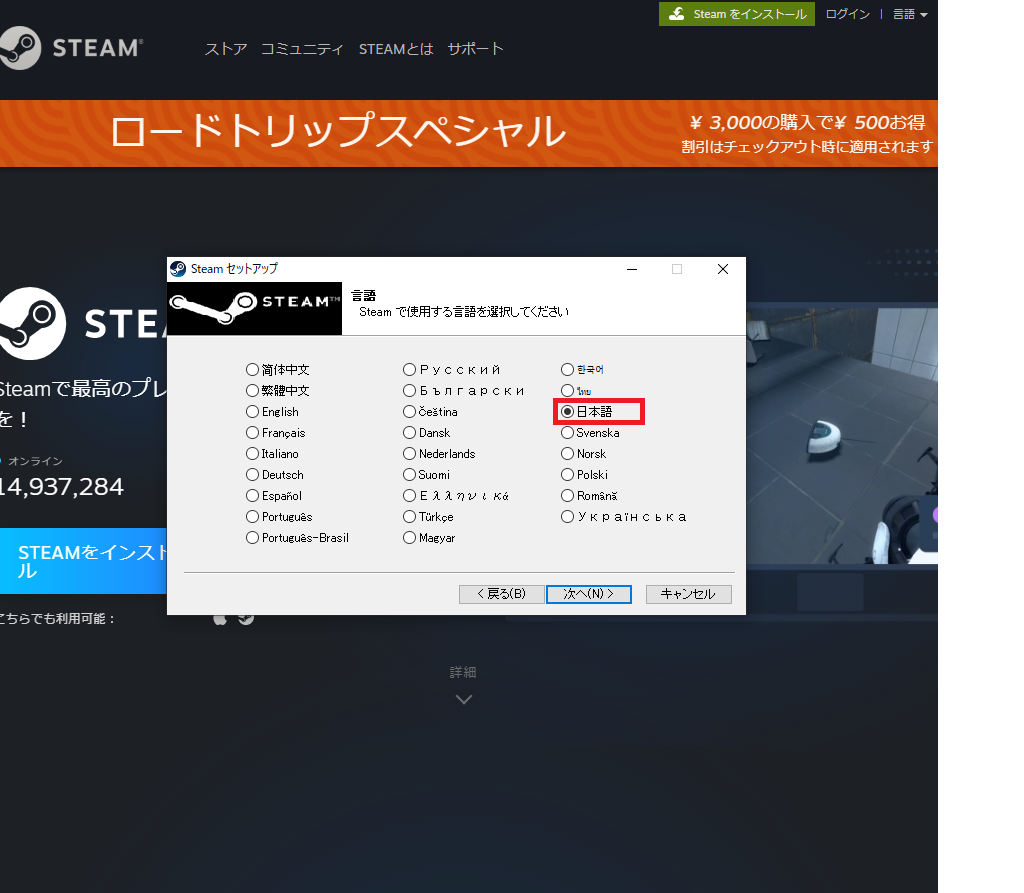Image resolution: width=1024 pixels, height=893 pixels.
Task: Select the Dansk radio button
Action: 409,432
